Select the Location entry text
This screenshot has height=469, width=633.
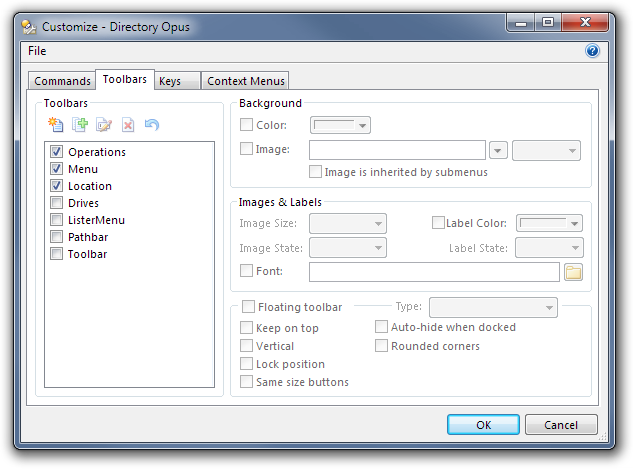tap(90, 186)
